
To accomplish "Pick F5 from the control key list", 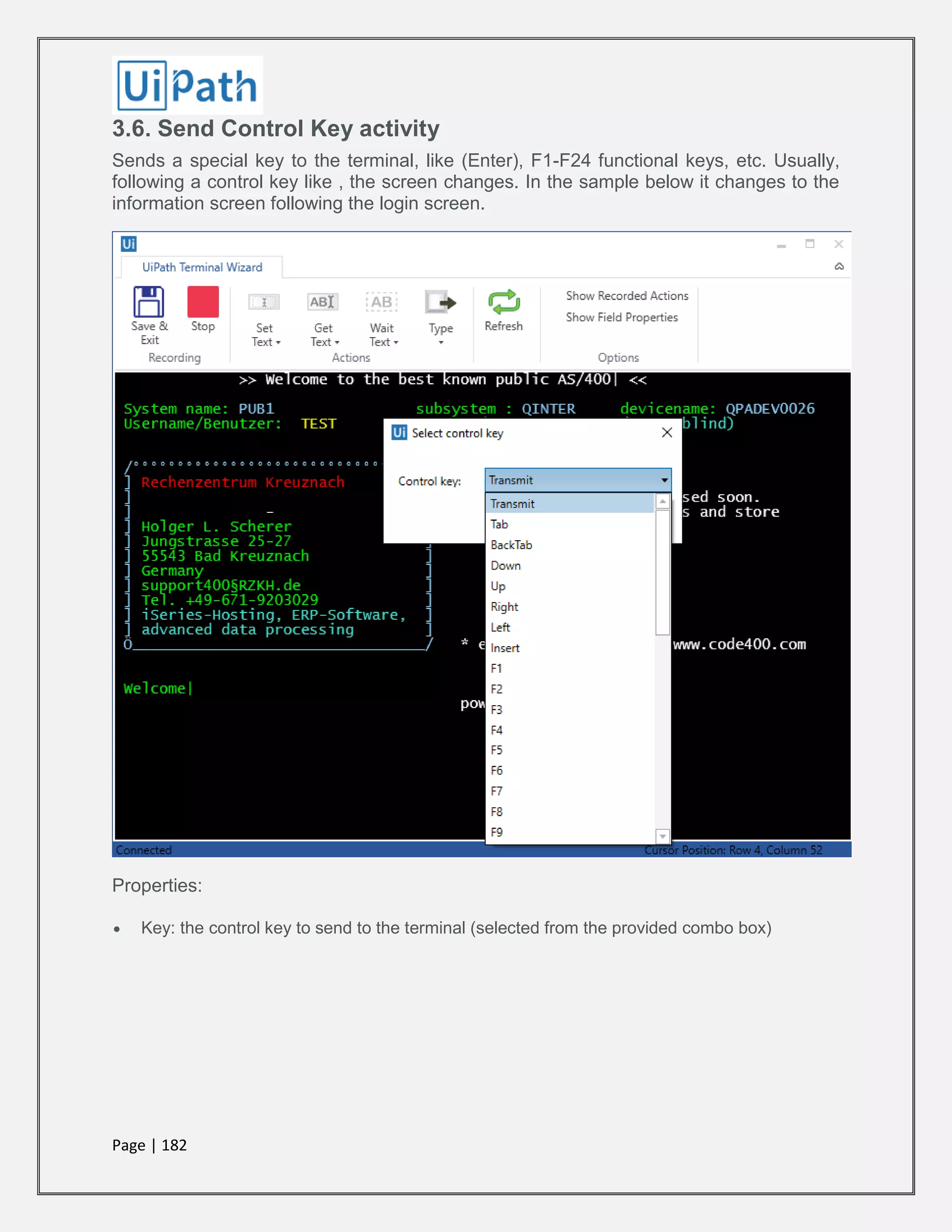I will click(569, 750).
